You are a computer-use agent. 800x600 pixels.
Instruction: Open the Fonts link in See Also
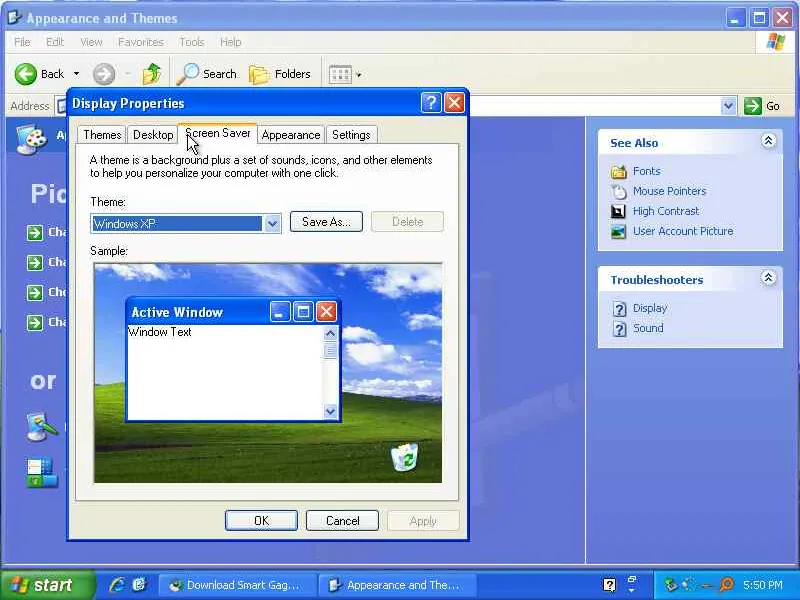click(646, 171)
